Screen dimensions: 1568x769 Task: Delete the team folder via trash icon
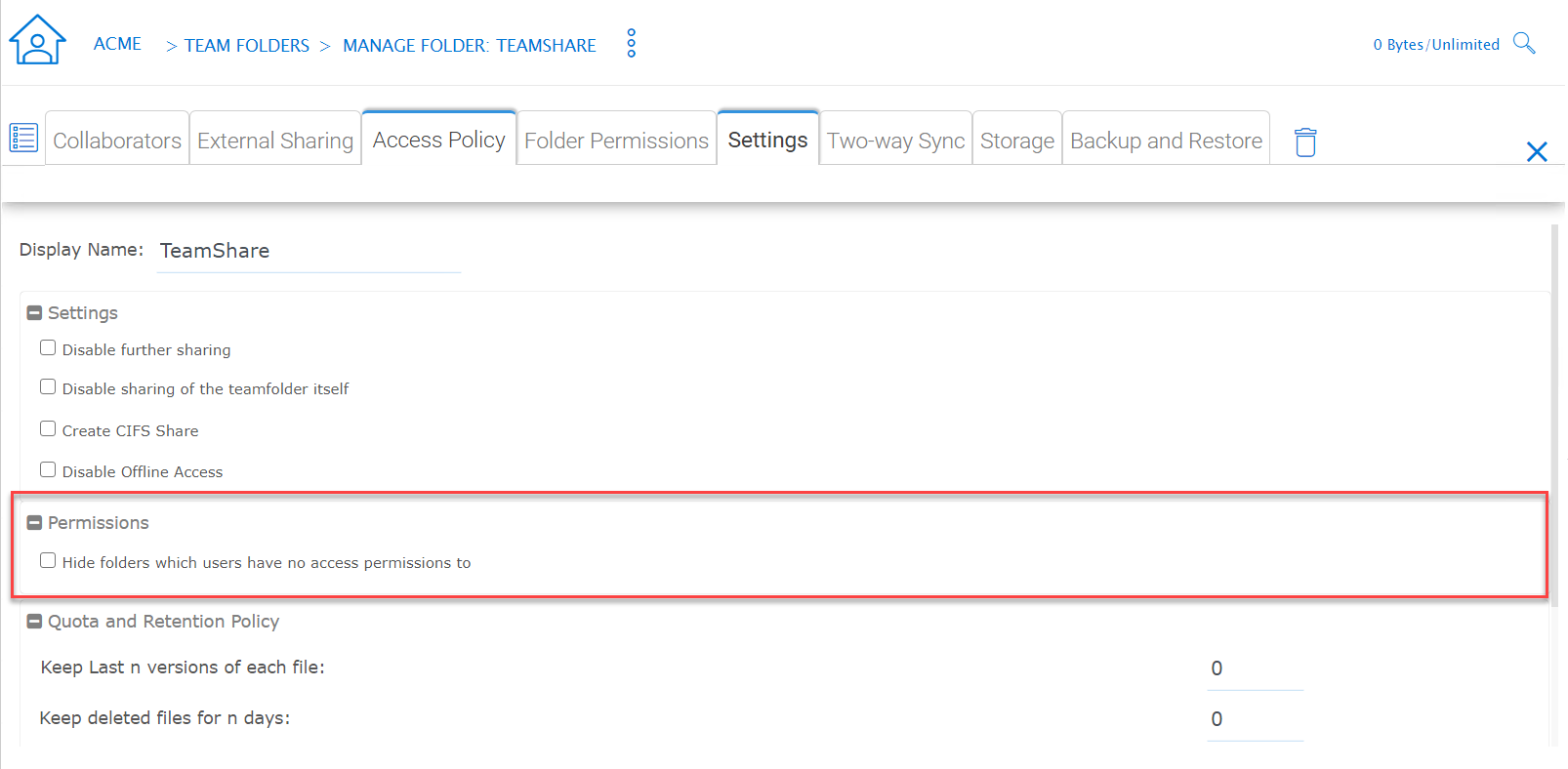click(x=1305, y=142)
